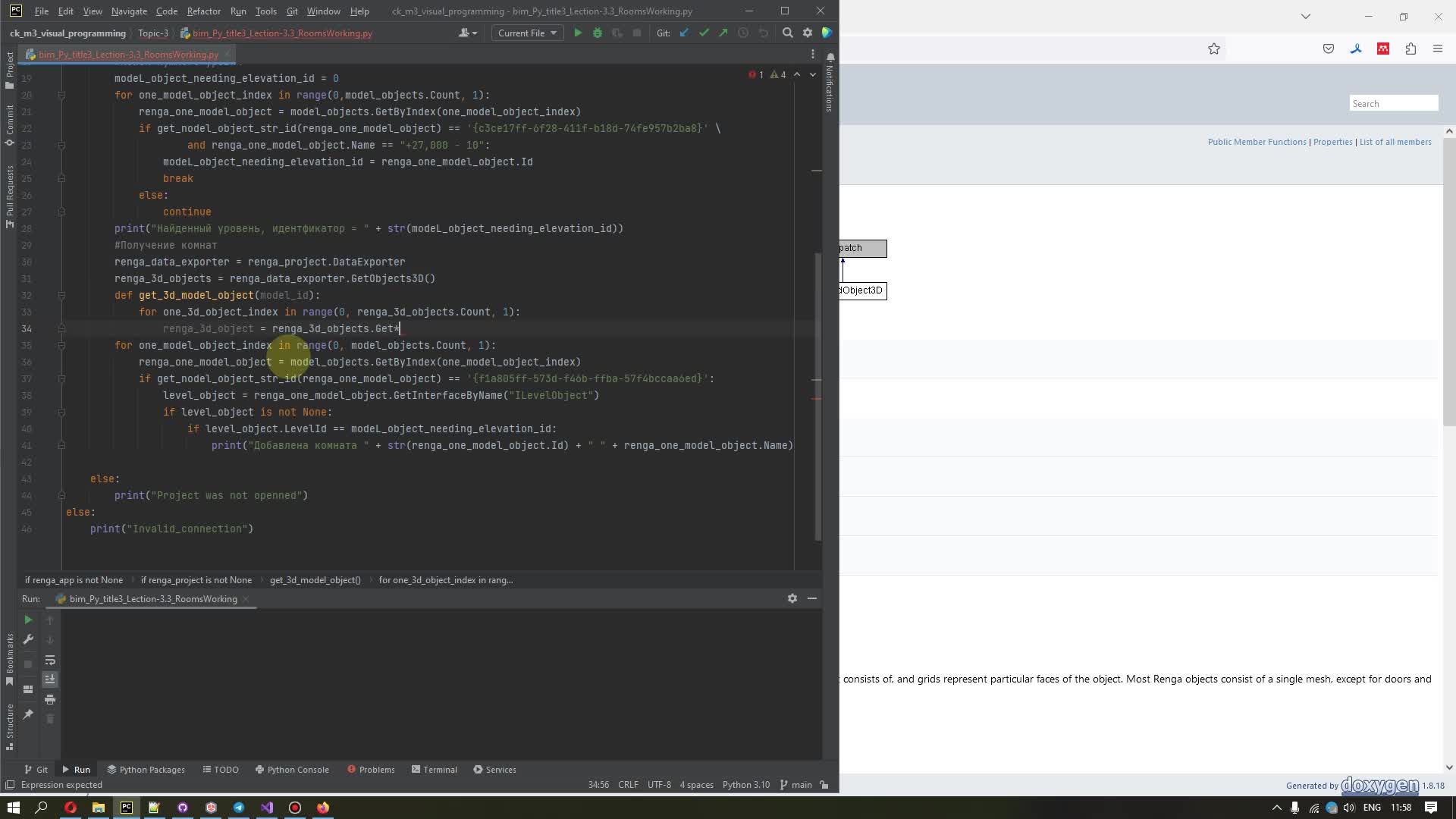Open browser extensions puzzle icon
This screenshot has width=1456, height=819.
coord(1410,49)
